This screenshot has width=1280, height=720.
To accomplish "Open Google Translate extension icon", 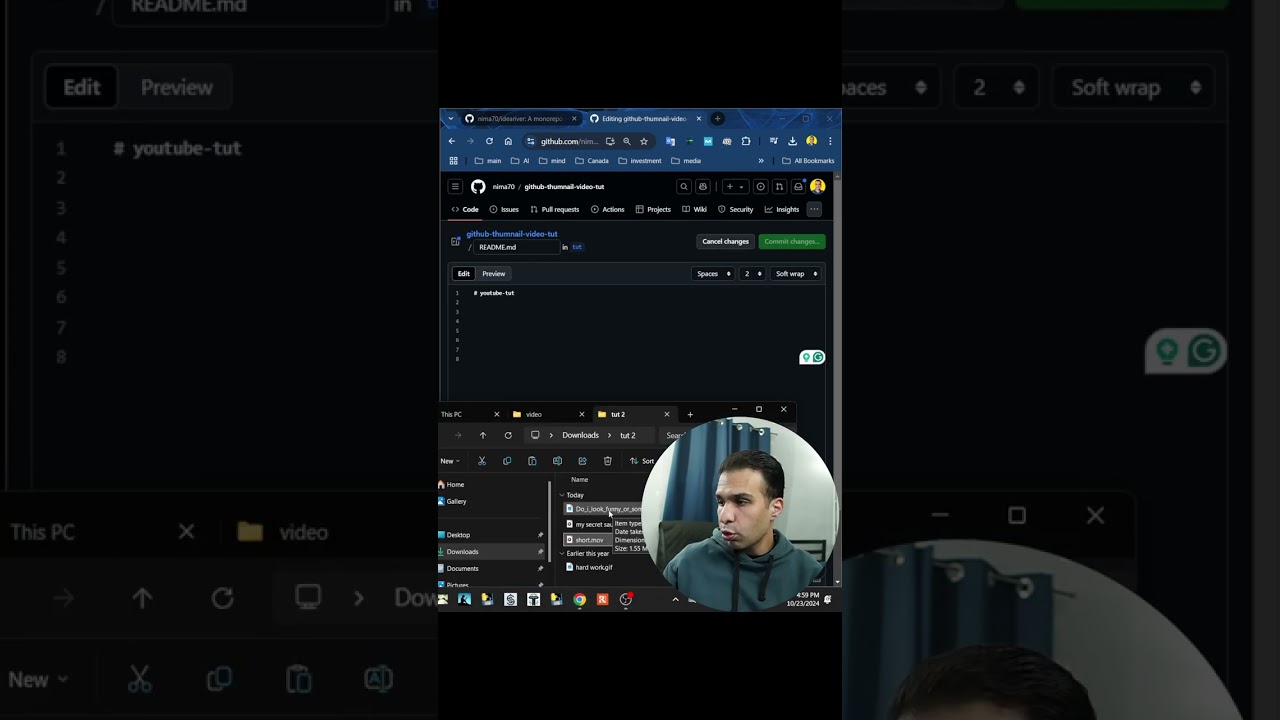I will [x=670, y=141].
